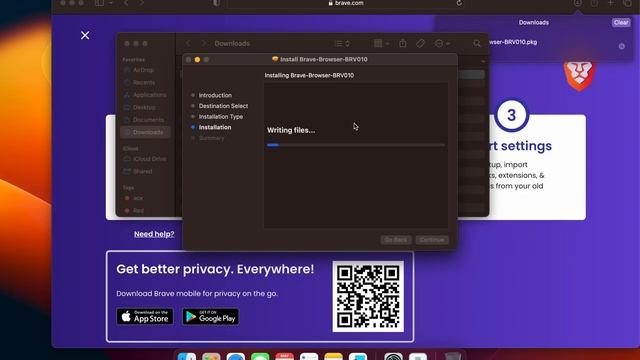This screenshot has width=640, height=360.
Task: Click the Writing files progress bar
Action: tap(356, 145)
